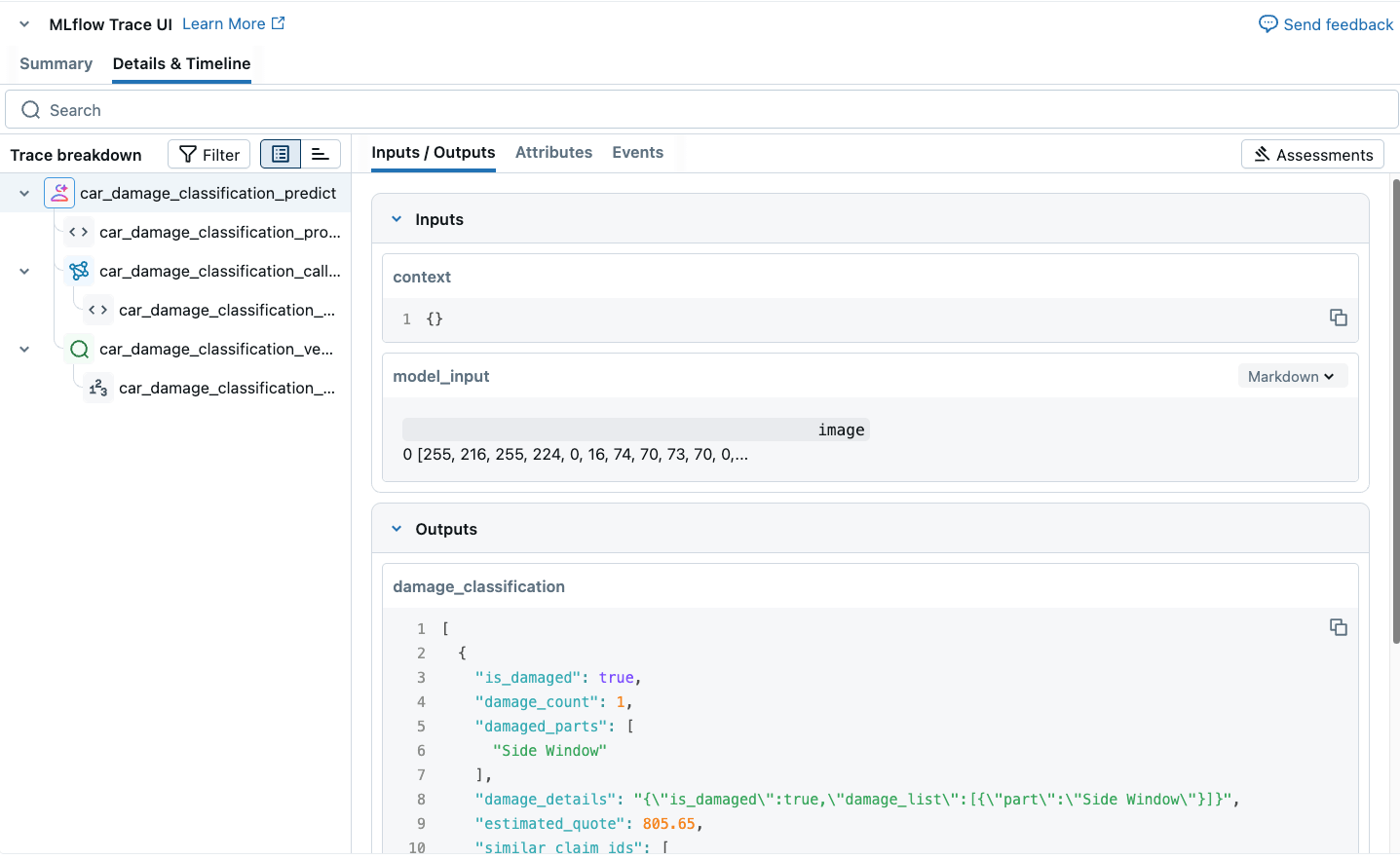Open the Attributes tab

coord(553,152)
